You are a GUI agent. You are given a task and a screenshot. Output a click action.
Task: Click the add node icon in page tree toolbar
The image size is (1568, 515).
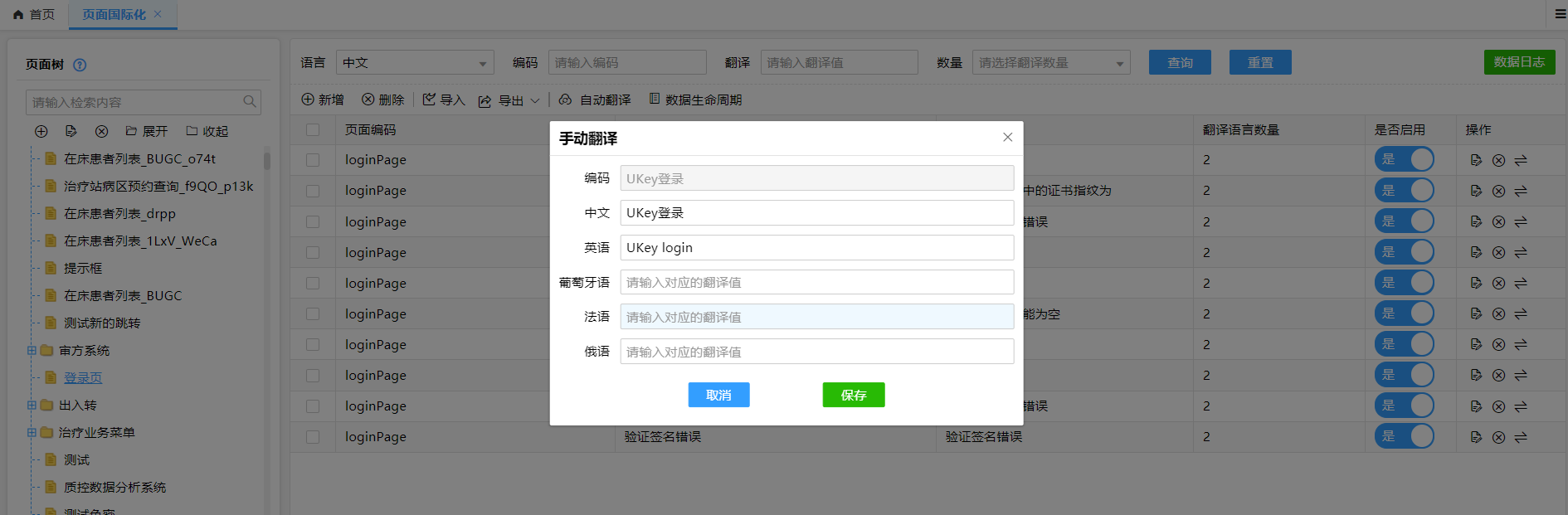[x=41, y=131]
